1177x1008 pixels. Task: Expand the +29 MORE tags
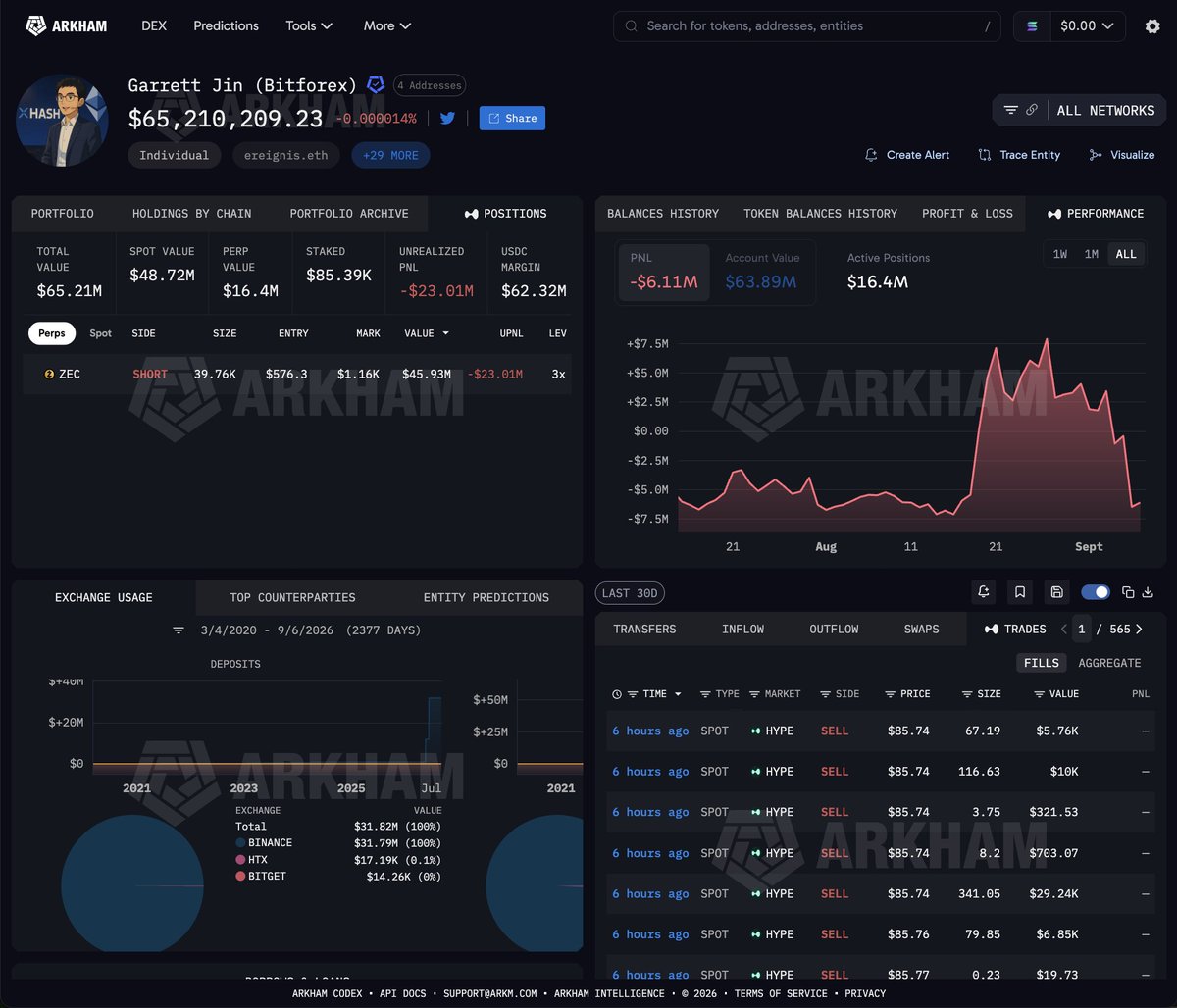point(390,155)
